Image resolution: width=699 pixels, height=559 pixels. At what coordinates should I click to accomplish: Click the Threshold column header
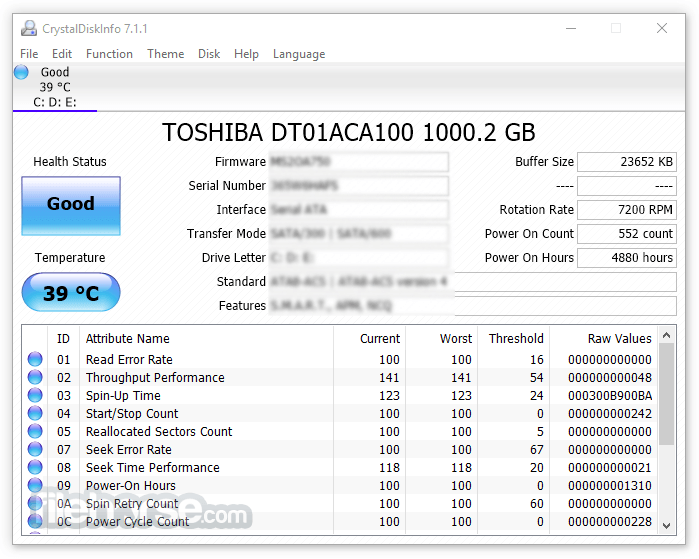(514, 339)
